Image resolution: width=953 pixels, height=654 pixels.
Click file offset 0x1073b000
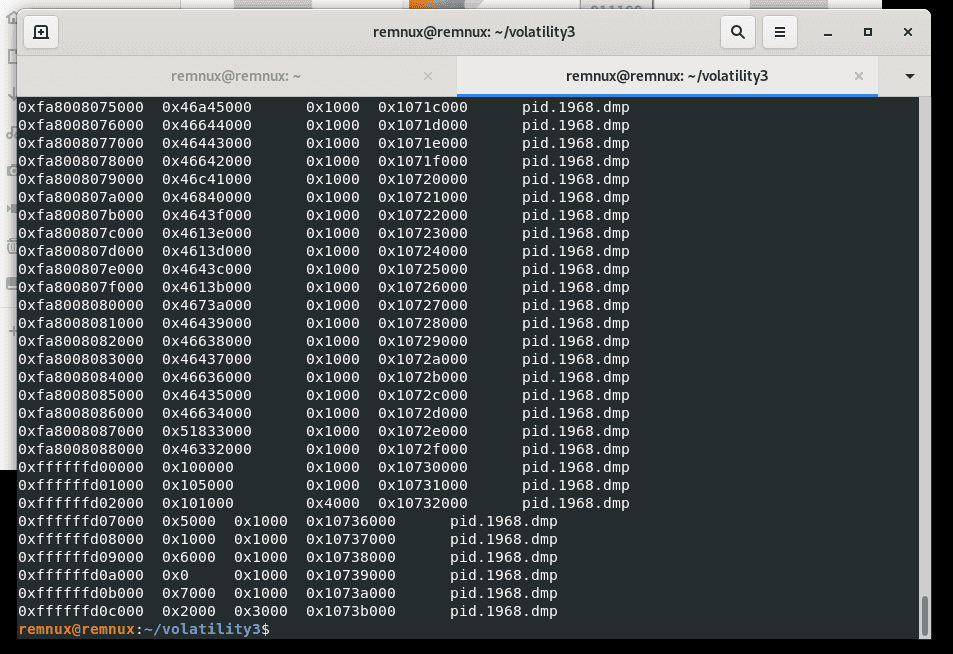pos(351,611)
